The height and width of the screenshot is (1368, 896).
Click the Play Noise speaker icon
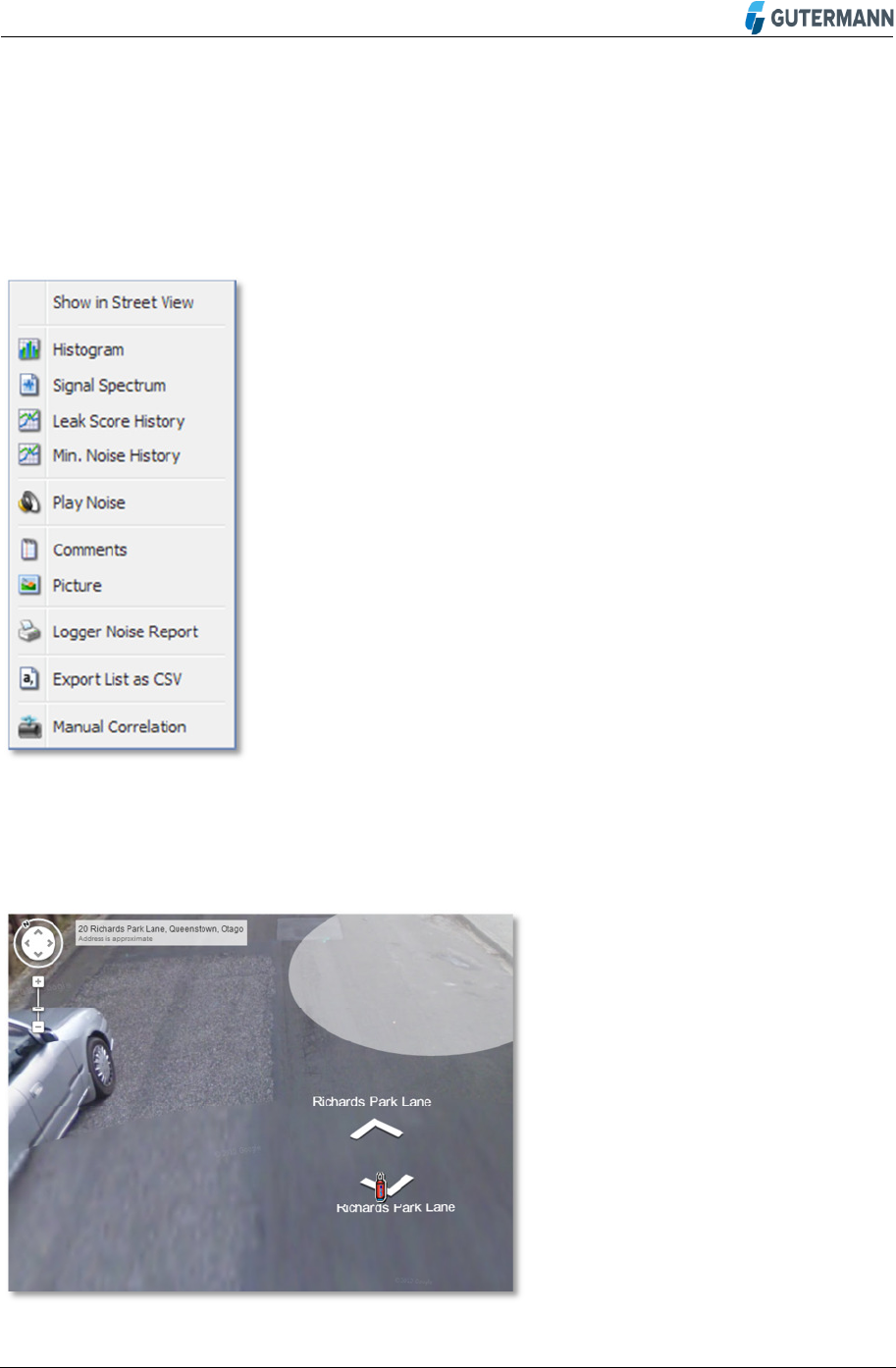30,502
